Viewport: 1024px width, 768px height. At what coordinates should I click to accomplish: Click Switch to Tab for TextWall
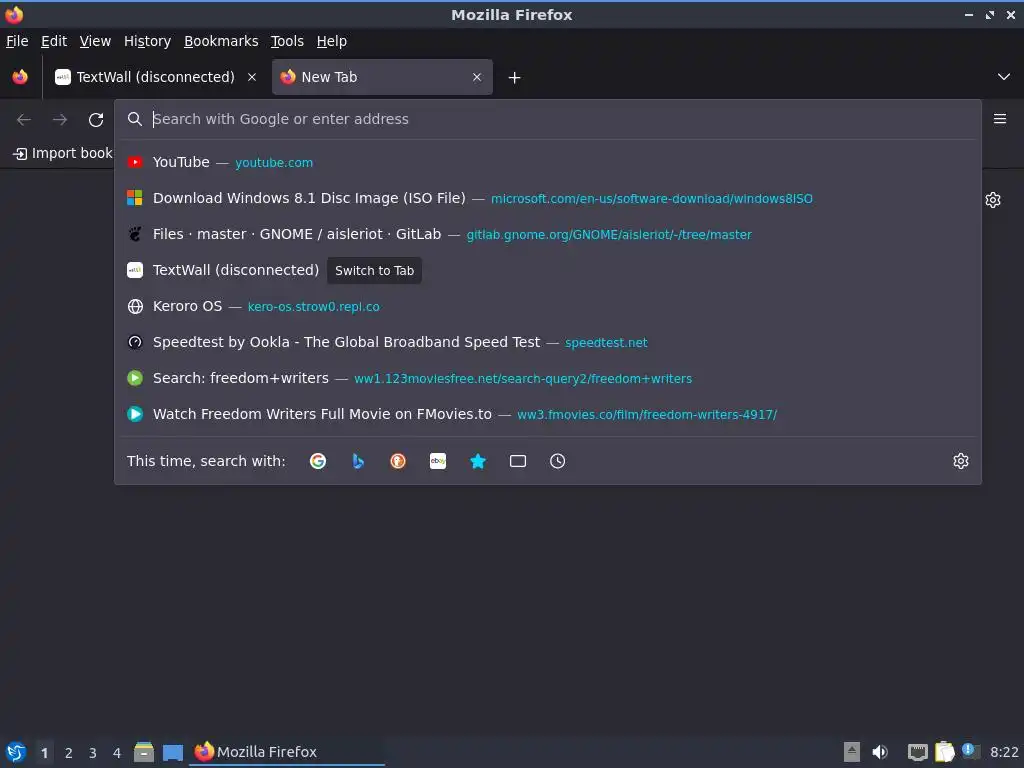click(x=374, y=270)
